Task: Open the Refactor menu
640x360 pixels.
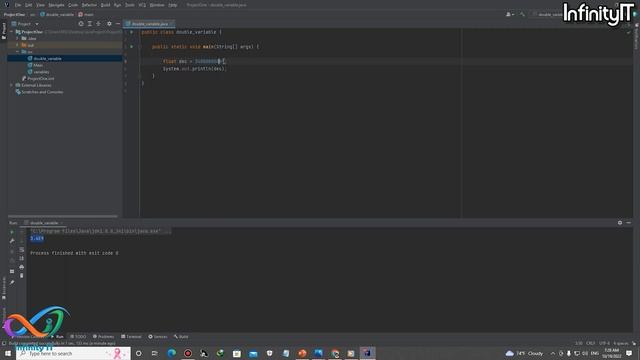Action: (x=89, y=5)
